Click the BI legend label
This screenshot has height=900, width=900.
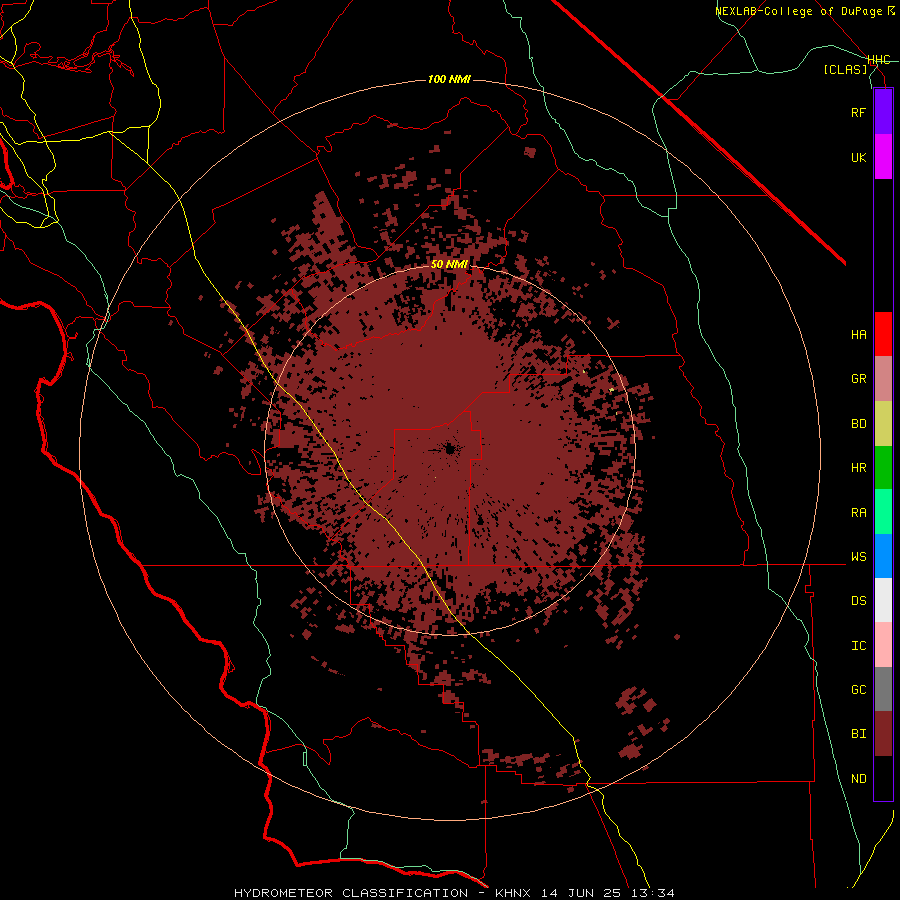[858, 734]
